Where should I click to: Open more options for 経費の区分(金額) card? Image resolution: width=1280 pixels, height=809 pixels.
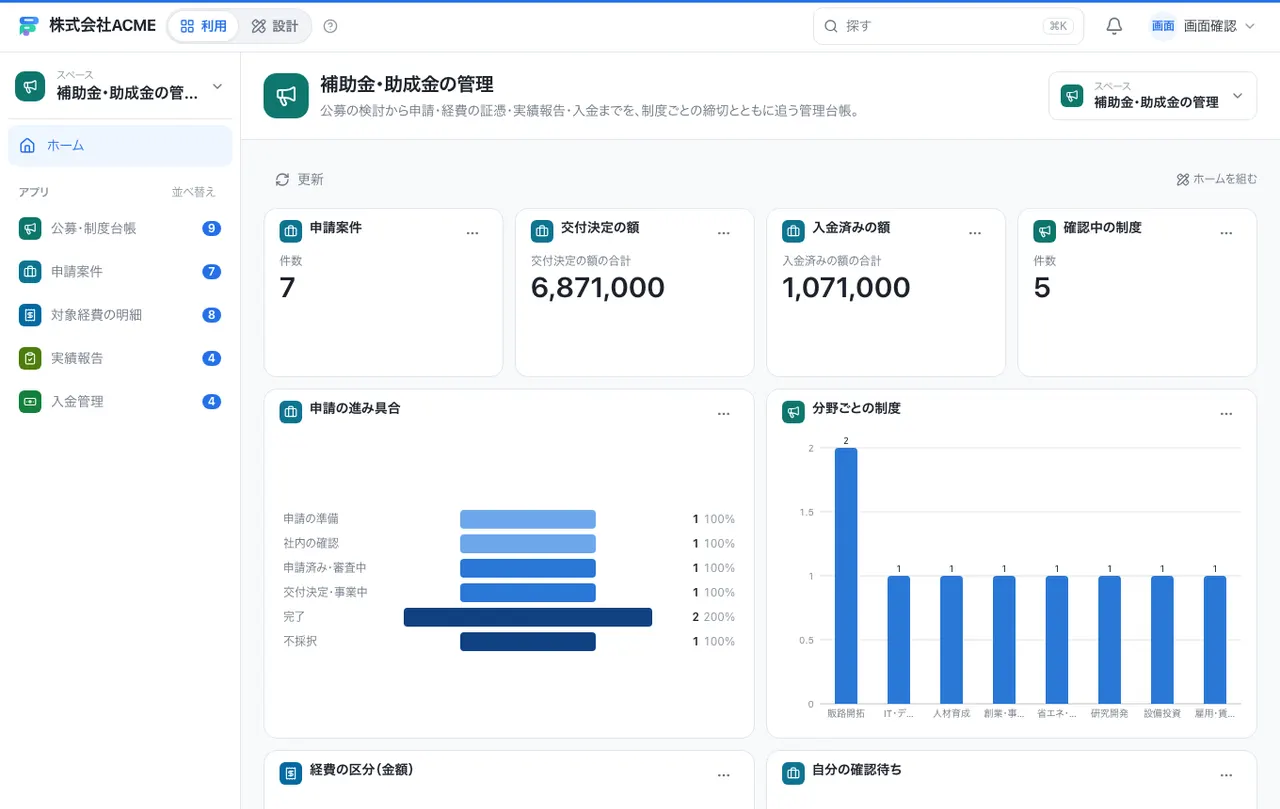click(724, 775)
